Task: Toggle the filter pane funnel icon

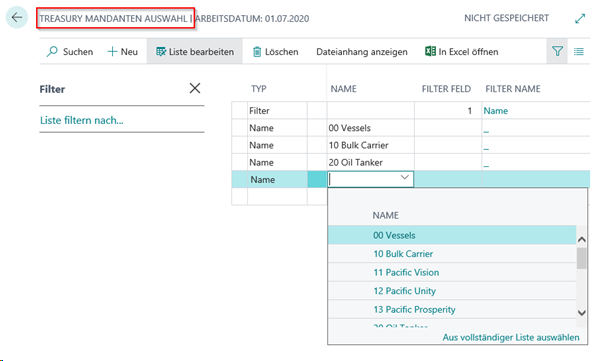Action: coord(557,51)
